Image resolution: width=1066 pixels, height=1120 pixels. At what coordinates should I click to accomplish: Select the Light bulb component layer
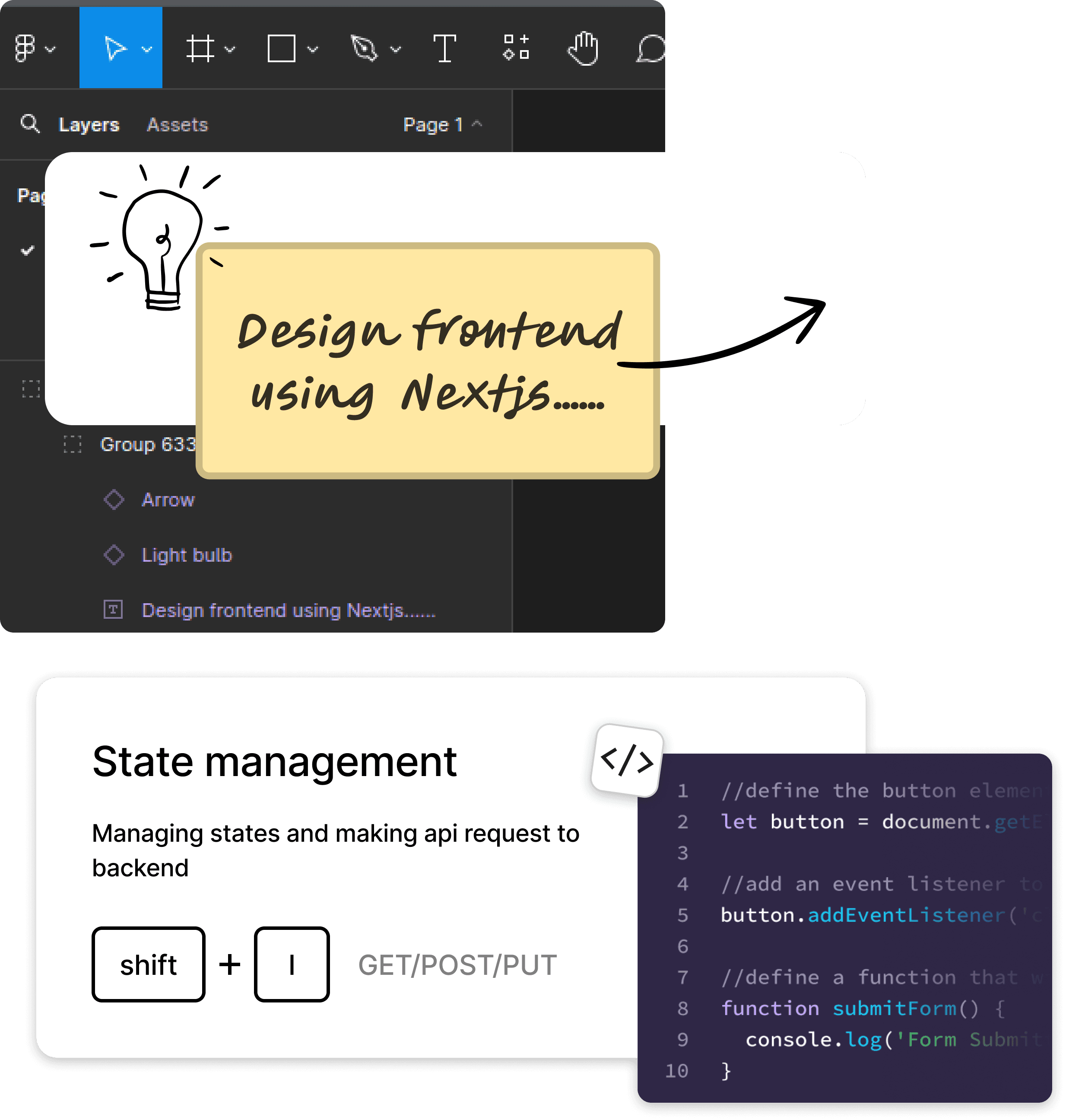coord(187,555)
